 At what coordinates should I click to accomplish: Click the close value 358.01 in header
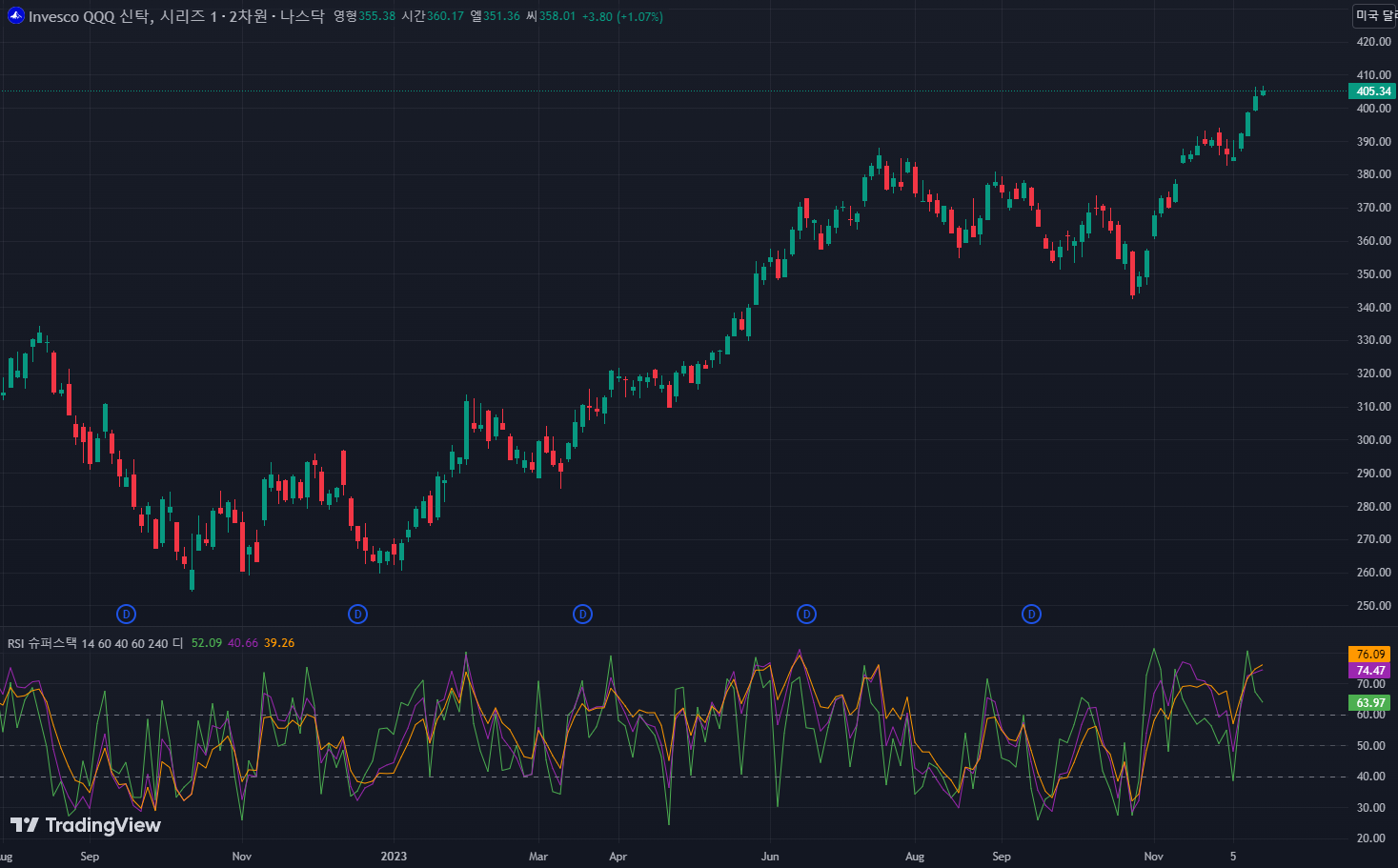click(x=557, y=16)
